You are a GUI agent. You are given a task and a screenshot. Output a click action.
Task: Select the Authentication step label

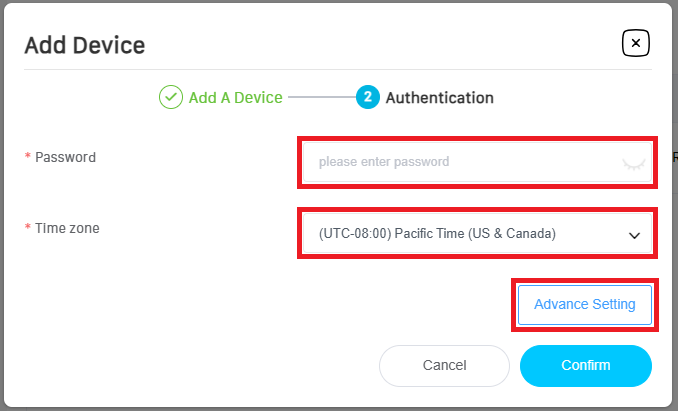[x=439, y=98]
